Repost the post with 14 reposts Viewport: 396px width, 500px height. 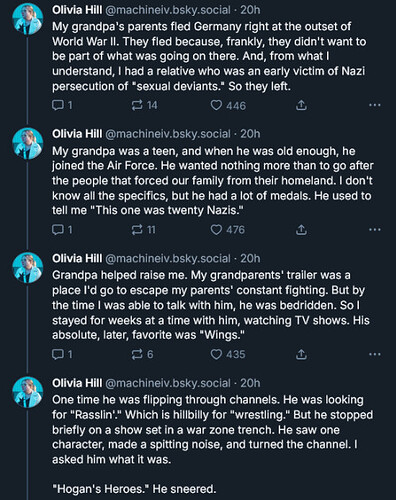(144, 106)
